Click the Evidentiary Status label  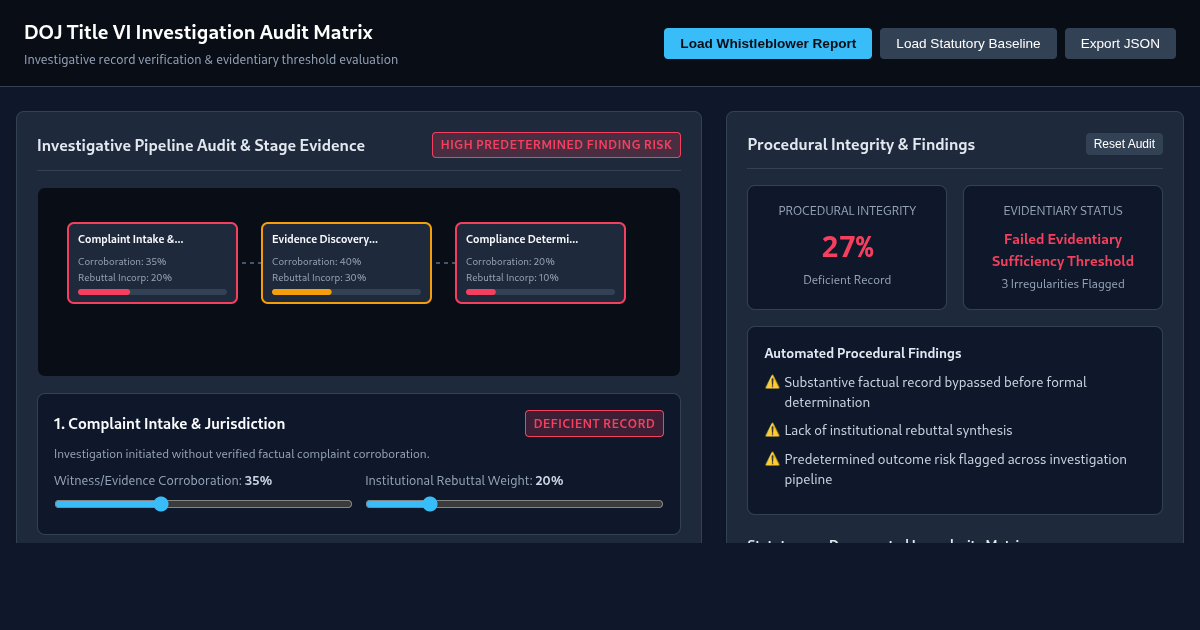(x=1063, y=211)
